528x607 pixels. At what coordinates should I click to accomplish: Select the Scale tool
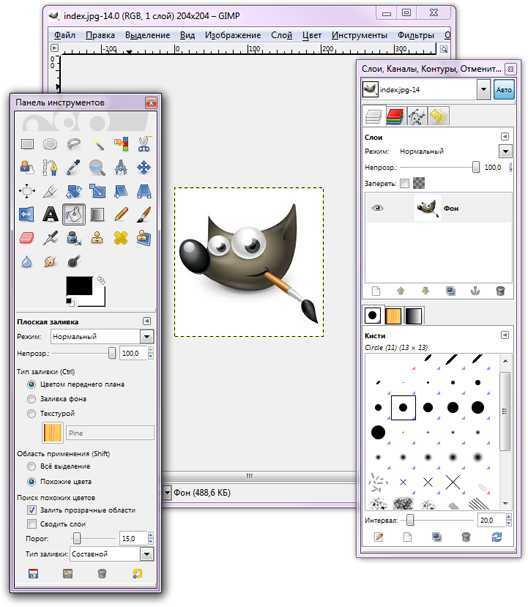pyautogui.click(x=97, y=191)
